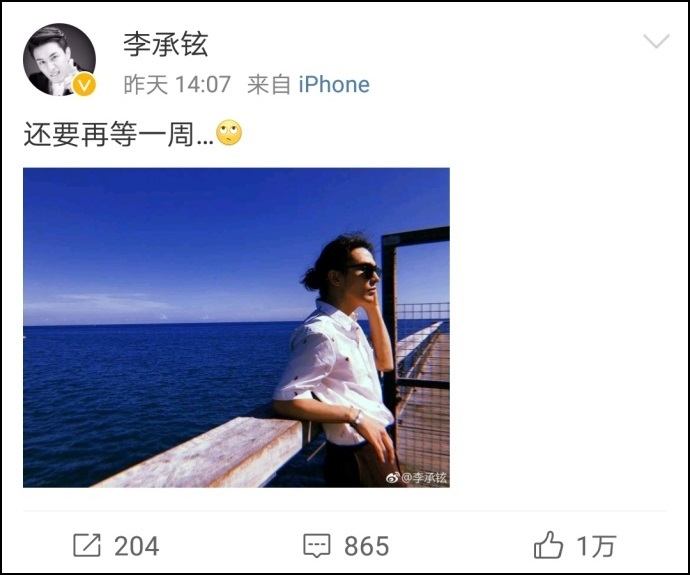Click the eye-rolling emoji in the post

(229, 132)
